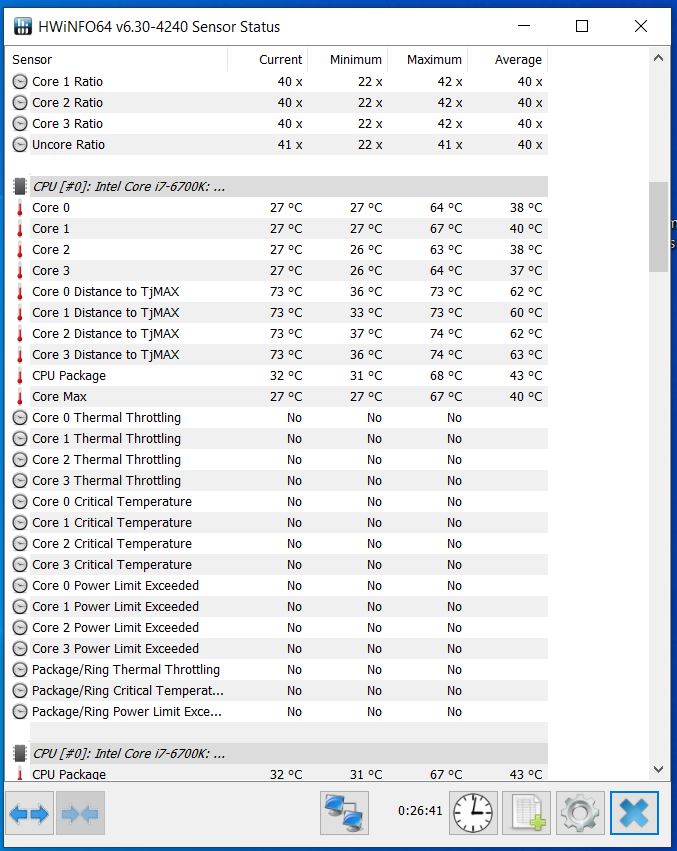Click the expand columns blue arrows icon
The width and height of the screenshot is (677, 851).
[29, 813]
